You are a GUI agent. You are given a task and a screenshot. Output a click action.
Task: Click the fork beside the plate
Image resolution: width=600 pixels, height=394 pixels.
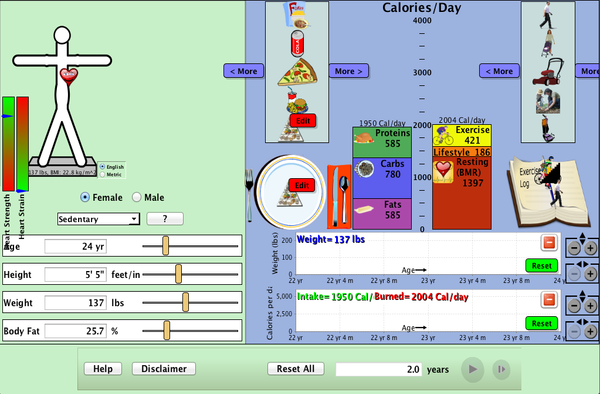point(249,195)
